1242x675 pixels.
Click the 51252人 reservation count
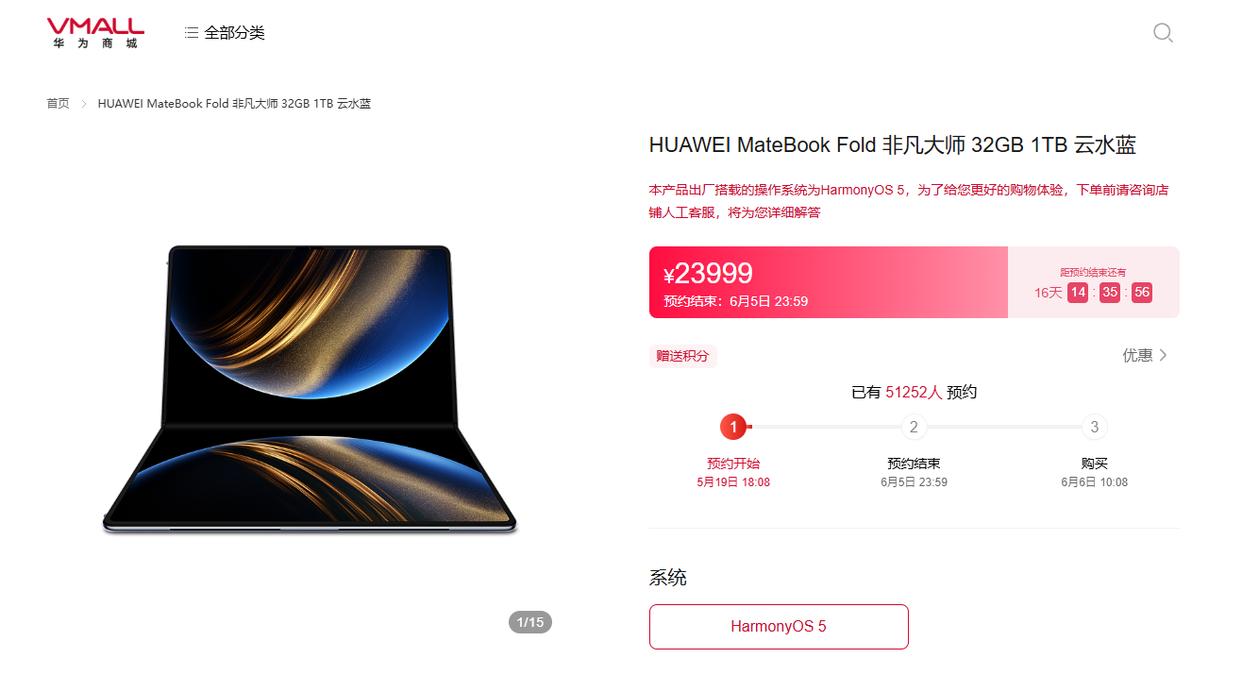click(913, 392)
